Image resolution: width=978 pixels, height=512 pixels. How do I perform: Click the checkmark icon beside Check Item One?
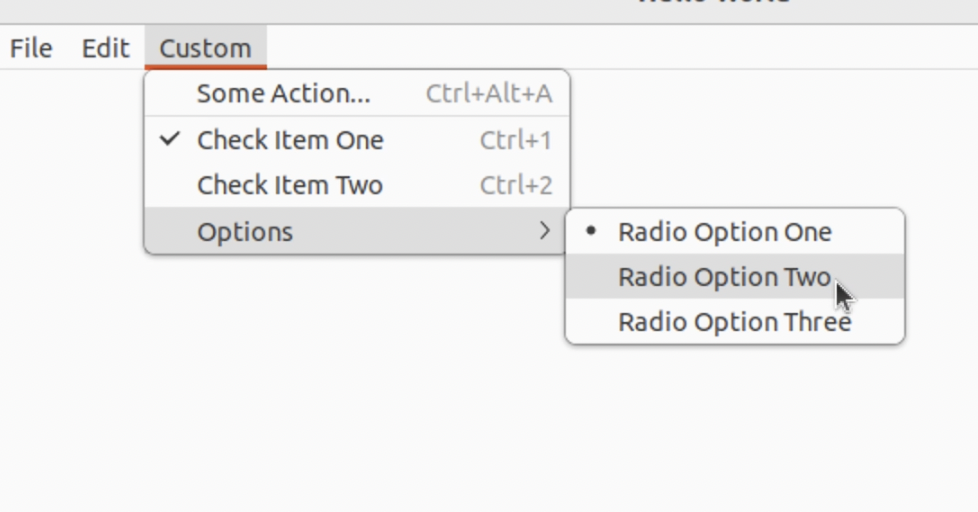[171, 139]
